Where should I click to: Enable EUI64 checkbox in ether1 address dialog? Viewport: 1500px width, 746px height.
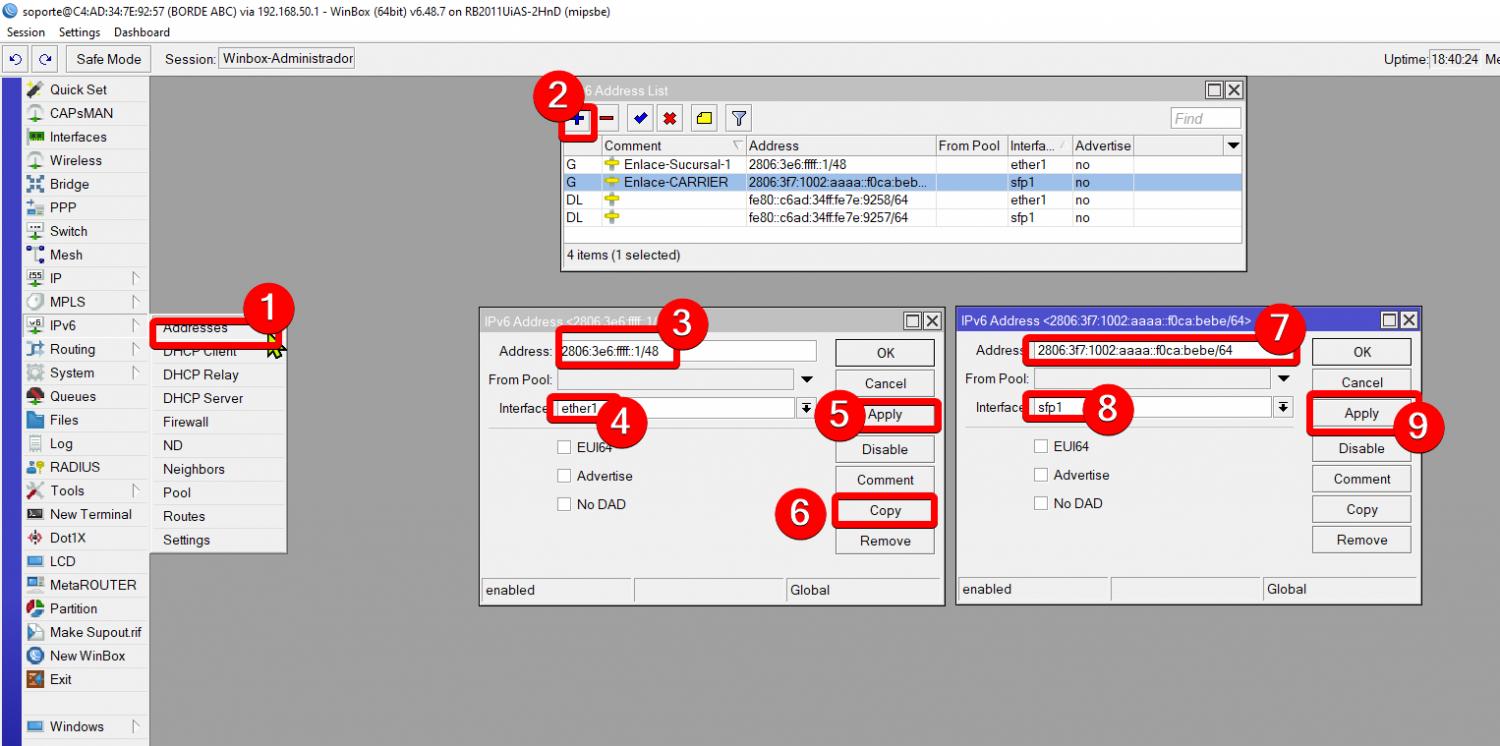click(564, 447)
